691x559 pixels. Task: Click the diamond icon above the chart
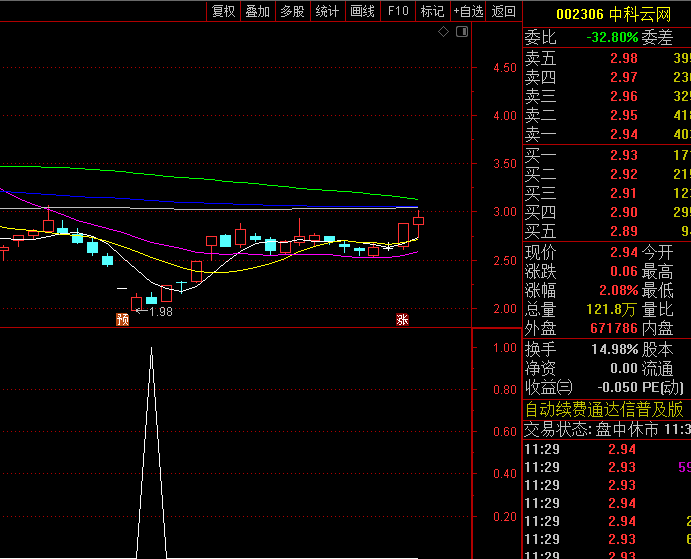[444, 32]
